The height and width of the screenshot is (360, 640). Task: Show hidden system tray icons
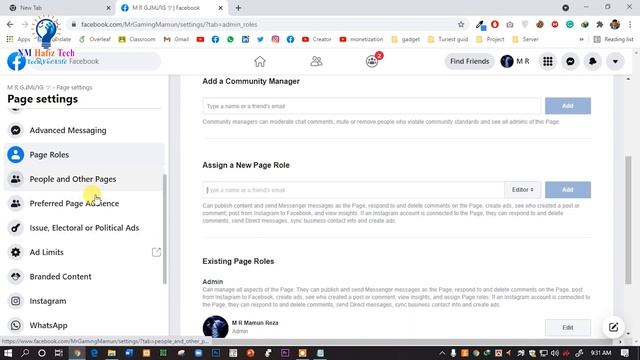[x=442, y=353]
